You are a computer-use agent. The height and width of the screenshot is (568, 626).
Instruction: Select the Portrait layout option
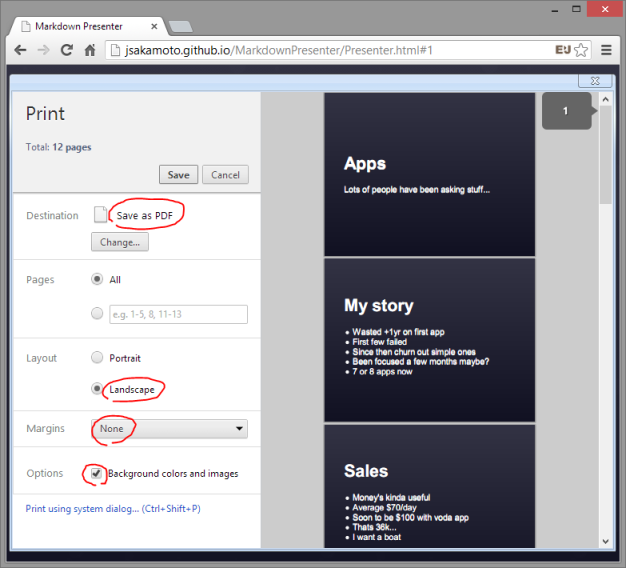click(97, 358)
